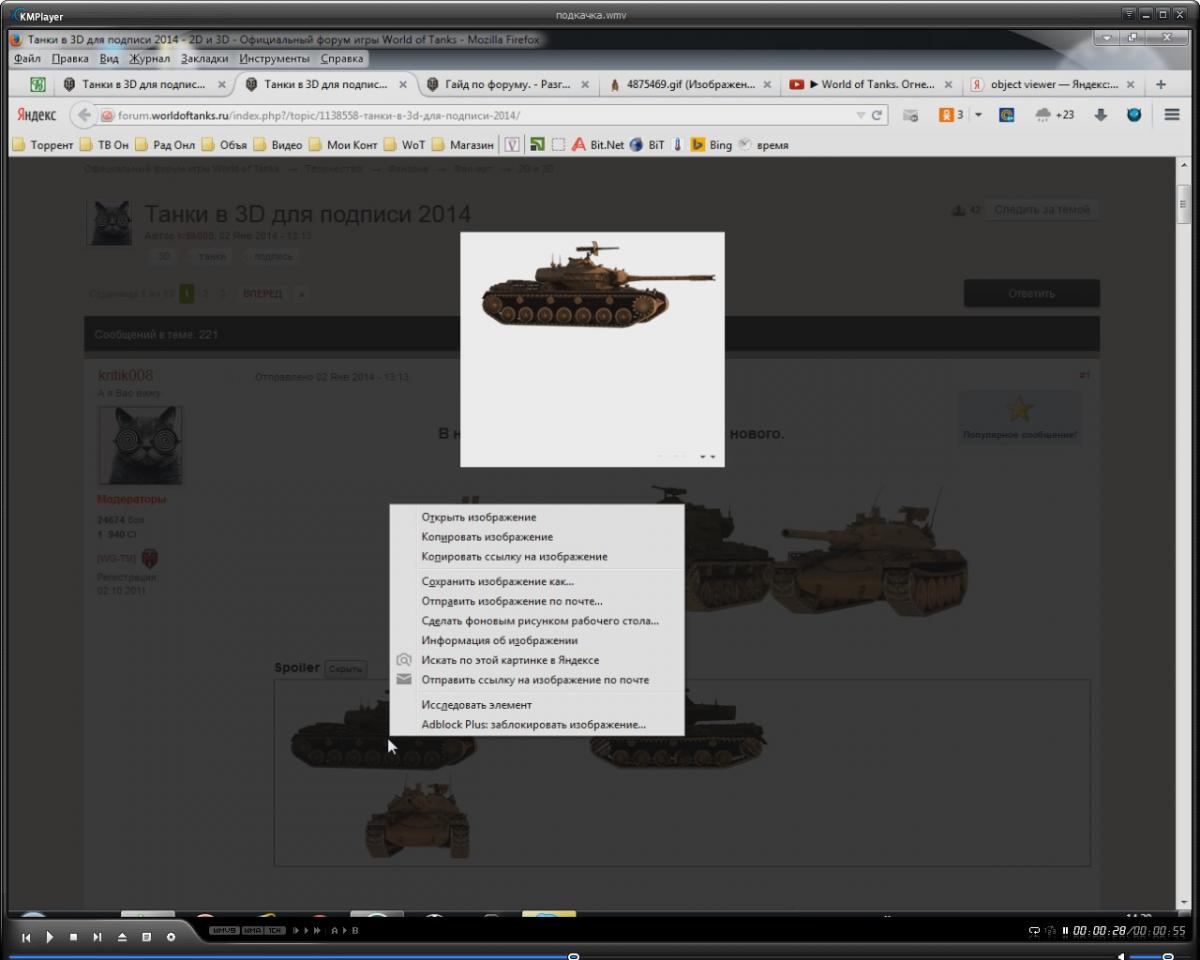Open KMPlayer playlist icon
This screenshot has height=960, width=1200.
146,937
